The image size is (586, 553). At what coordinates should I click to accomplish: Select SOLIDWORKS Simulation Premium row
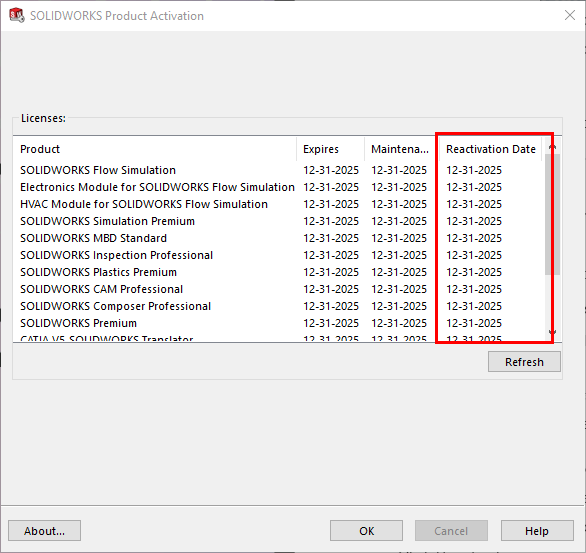pyautogui.click(x=279, y=221)
